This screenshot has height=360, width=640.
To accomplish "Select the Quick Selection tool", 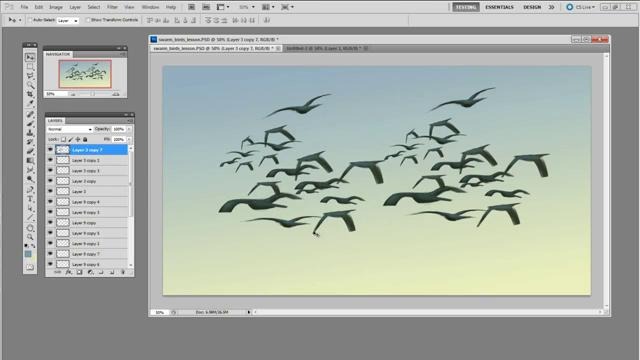I will click(x=30, y=85).
